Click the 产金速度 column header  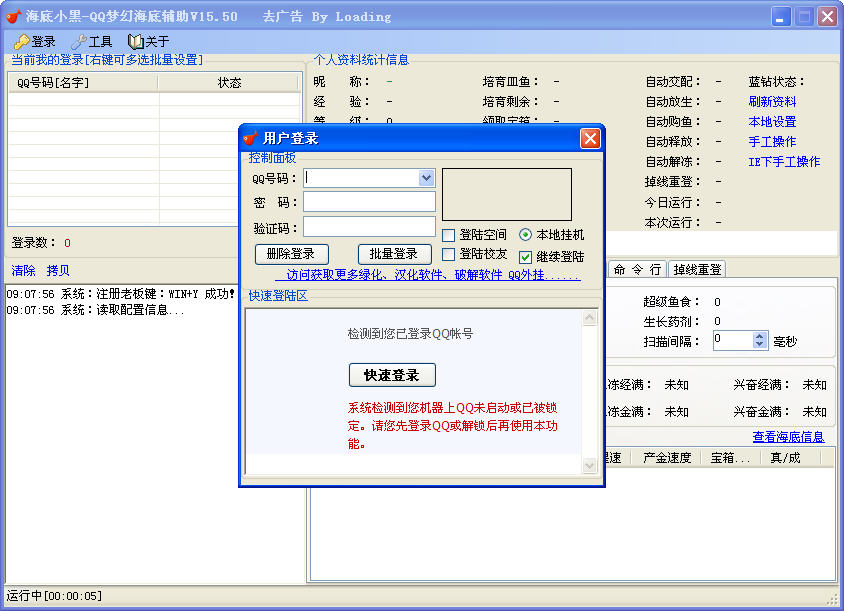point(667,458)
